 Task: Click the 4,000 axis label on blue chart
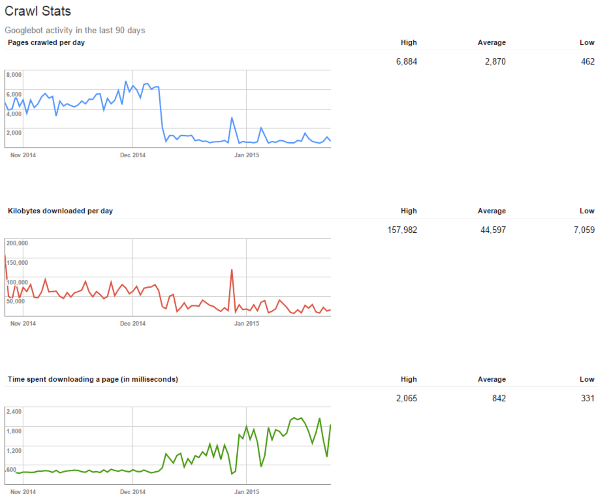click(14, 114)
